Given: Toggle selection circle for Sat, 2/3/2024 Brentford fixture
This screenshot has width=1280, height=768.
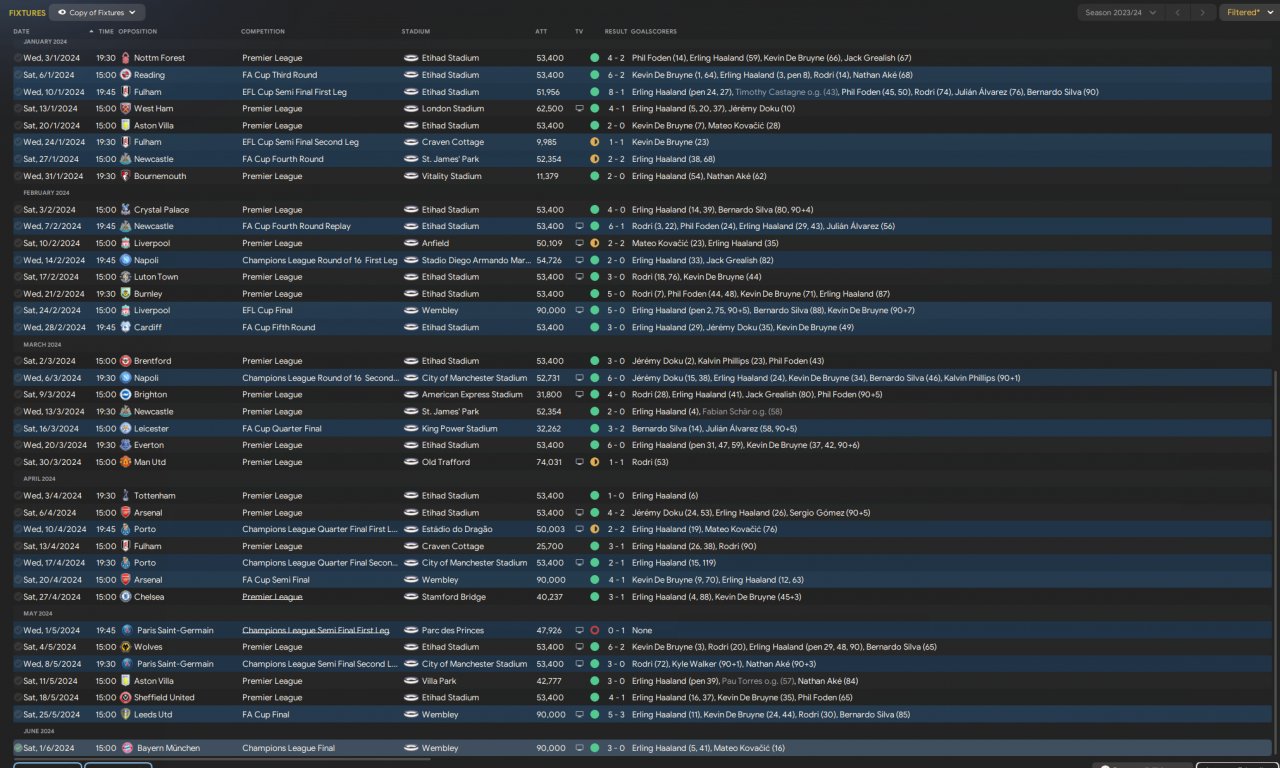Looking at the screenshot, I should pyautogui.click(x=18, y=361).
